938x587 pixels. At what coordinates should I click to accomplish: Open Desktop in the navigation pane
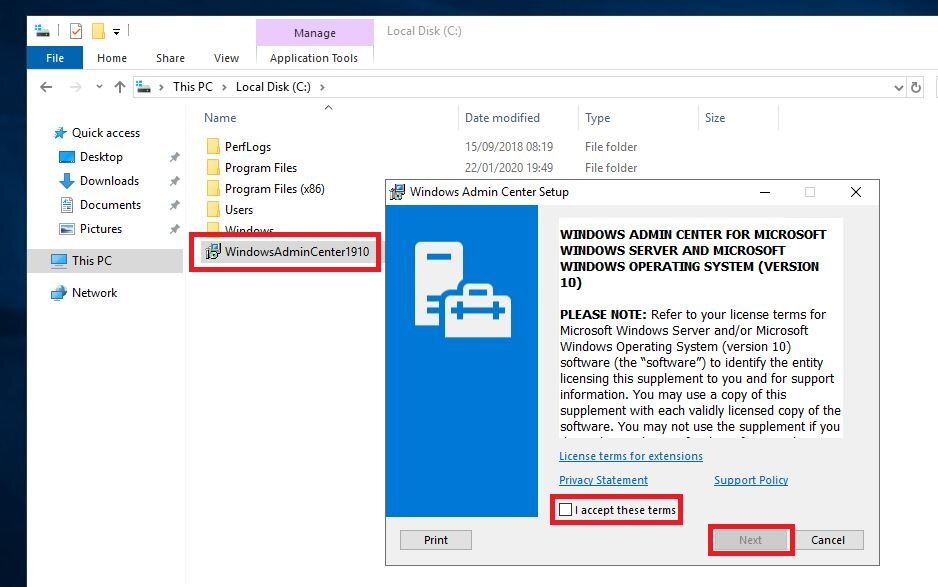pos(101,157)
